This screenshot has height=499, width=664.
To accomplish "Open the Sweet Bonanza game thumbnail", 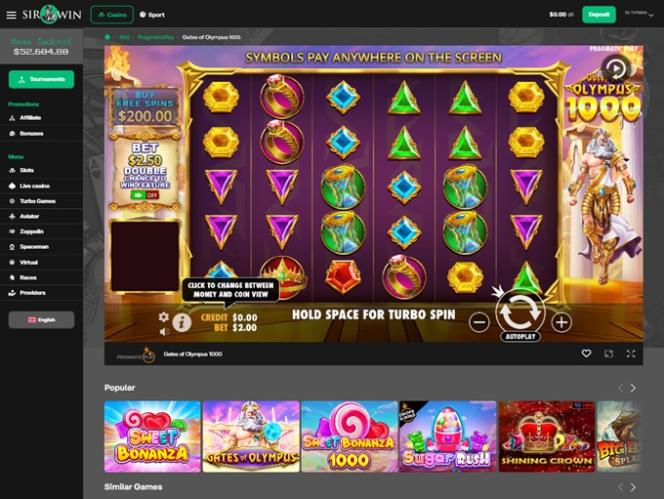I will [x=152, y=436].
